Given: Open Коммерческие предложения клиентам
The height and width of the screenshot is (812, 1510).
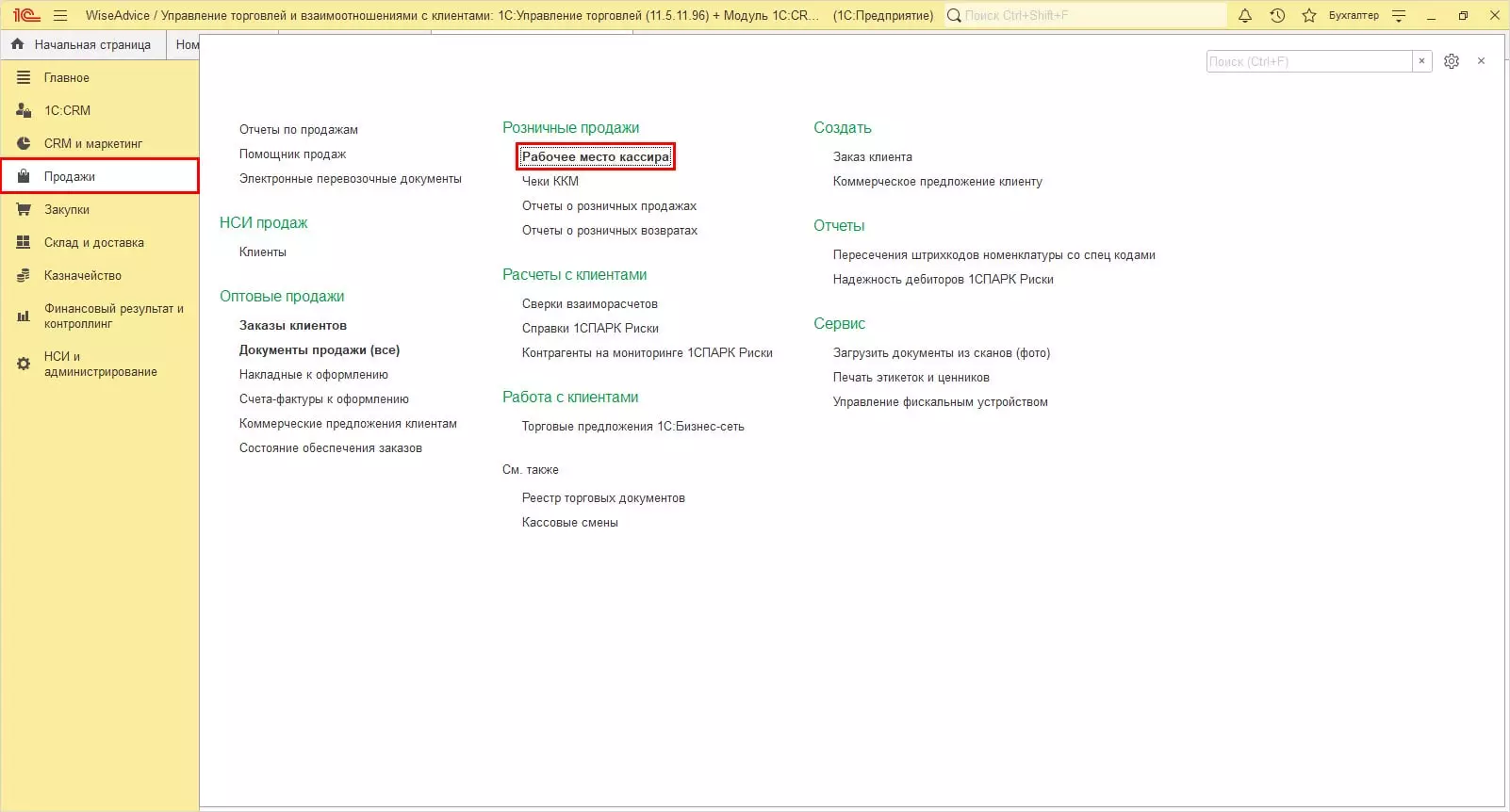Looking at the screenshot, I should (x=348, y=424).
